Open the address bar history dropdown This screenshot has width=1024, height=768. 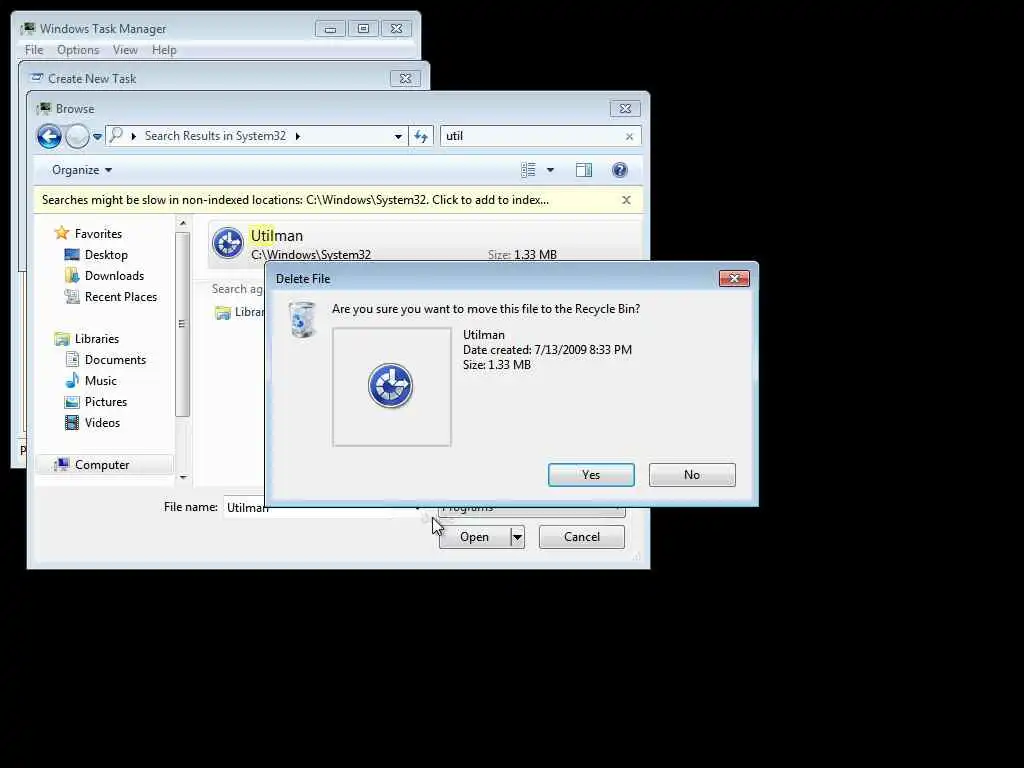pos(398,136)
